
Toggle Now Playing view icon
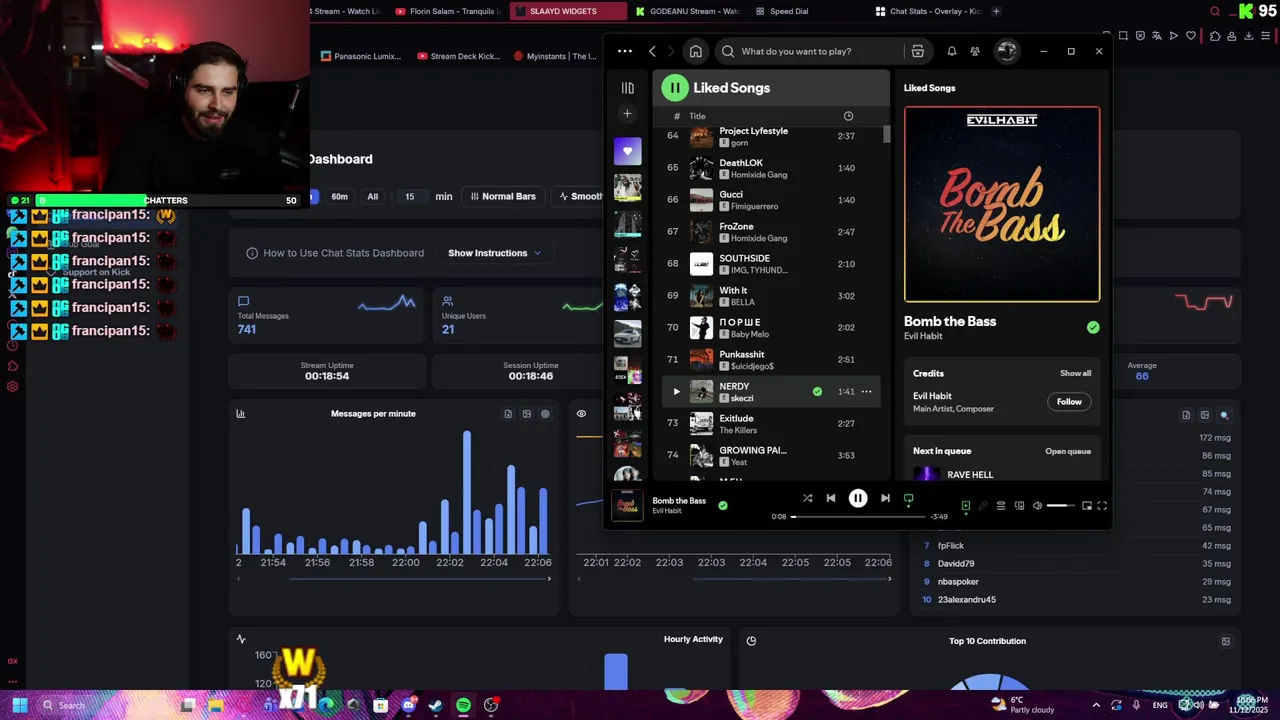coord(966,506)
